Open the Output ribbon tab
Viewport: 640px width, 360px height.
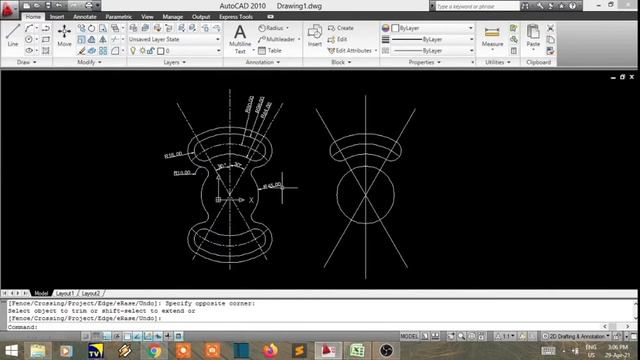point(201,17)
